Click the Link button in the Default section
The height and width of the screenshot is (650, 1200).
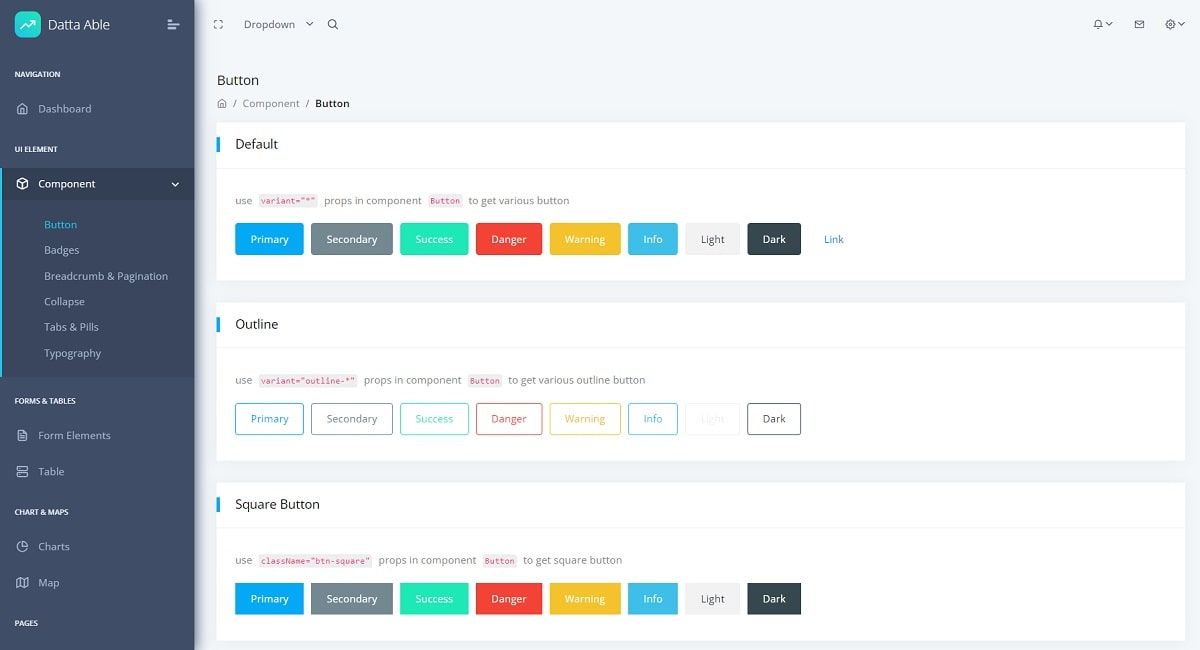(833, 239)
